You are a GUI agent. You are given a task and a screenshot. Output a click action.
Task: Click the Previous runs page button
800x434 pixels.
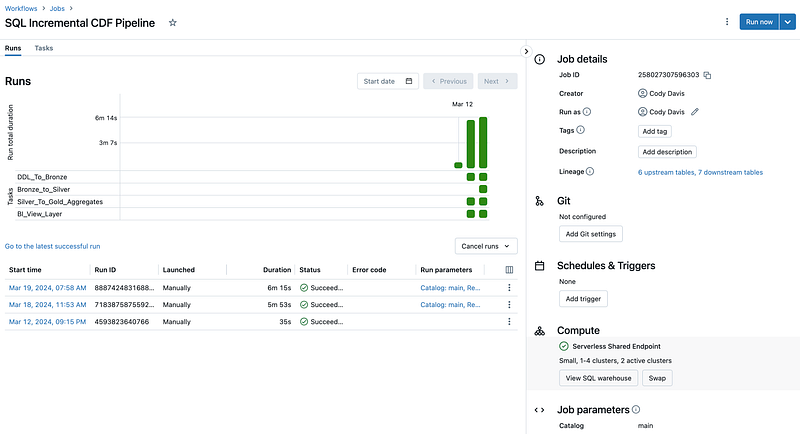coord(448,81)
